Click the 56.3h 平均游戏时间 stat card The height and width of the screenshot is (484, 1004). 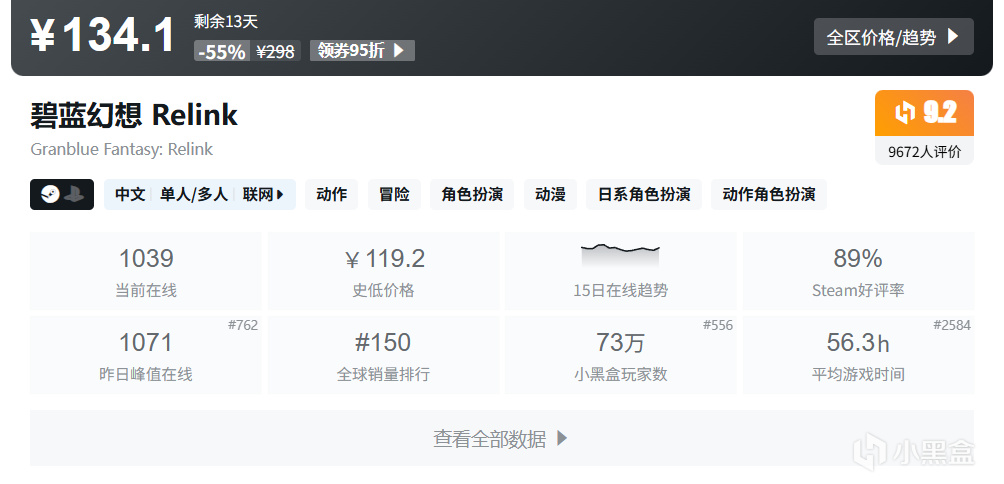pyautogui.click(x=858, y=355)
